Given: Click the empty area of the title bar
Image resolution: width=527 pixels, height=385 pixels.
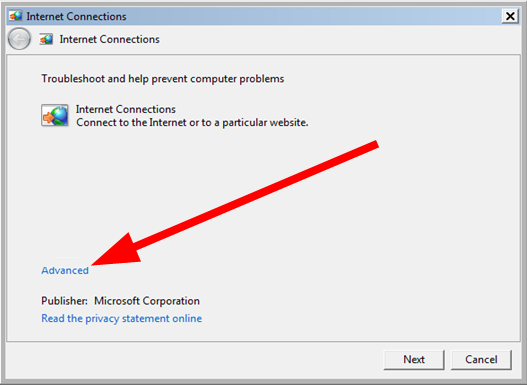Looking at the screenshot, I should (313, 16).
